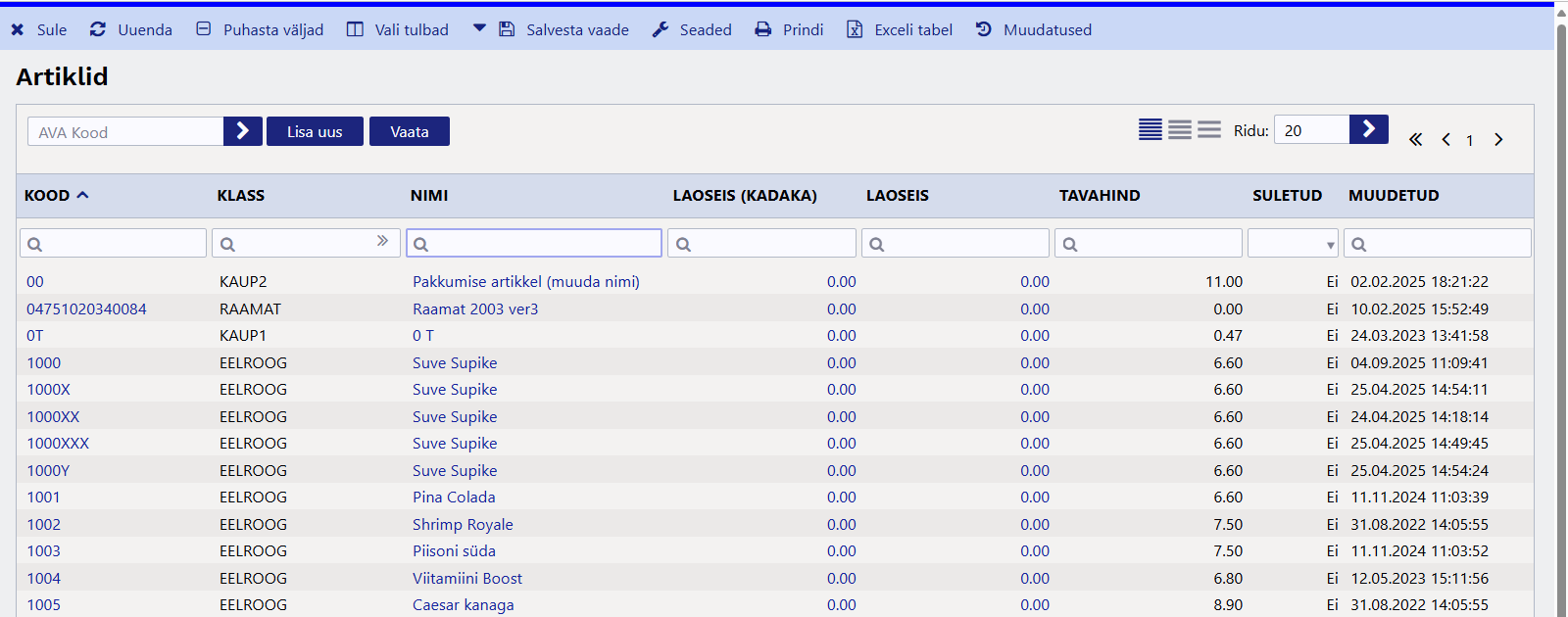Select the densest row spacing icon
This screenshot has height=617, width=1568.
pyautogui.click(x=1151, y=129)
